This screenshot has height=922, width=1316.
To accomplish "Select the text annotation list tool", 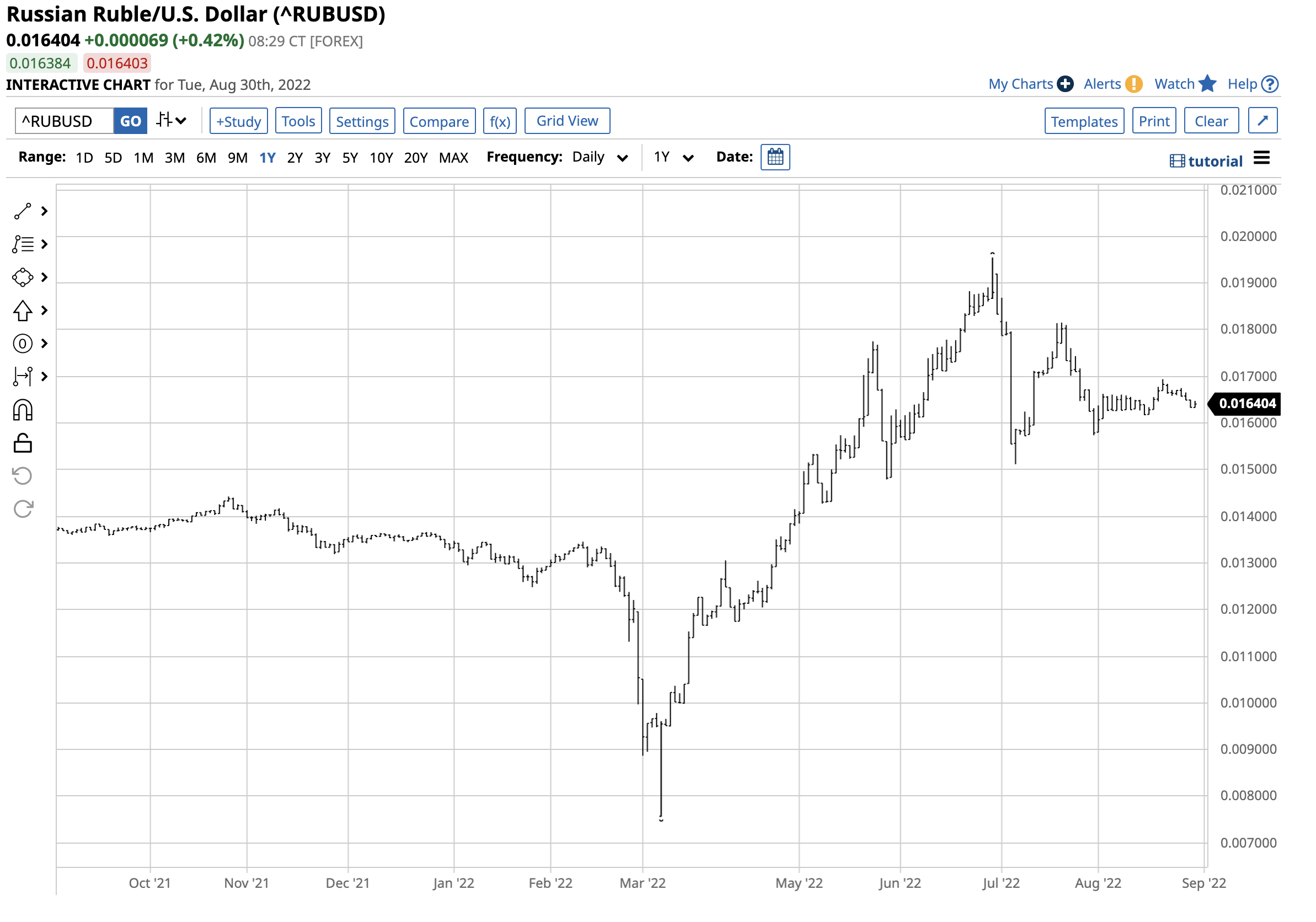I will point(23,245).
